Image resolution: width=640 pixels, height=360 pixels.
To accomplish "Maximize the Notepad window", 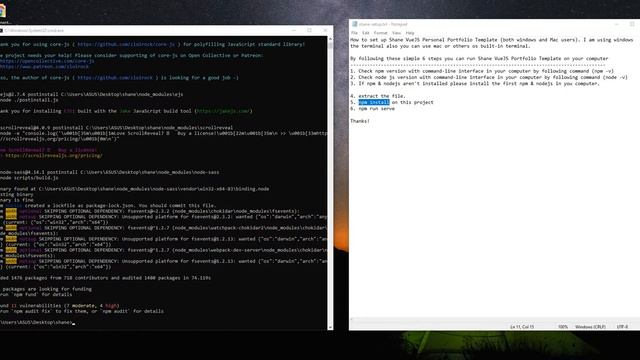I will 632,24.
